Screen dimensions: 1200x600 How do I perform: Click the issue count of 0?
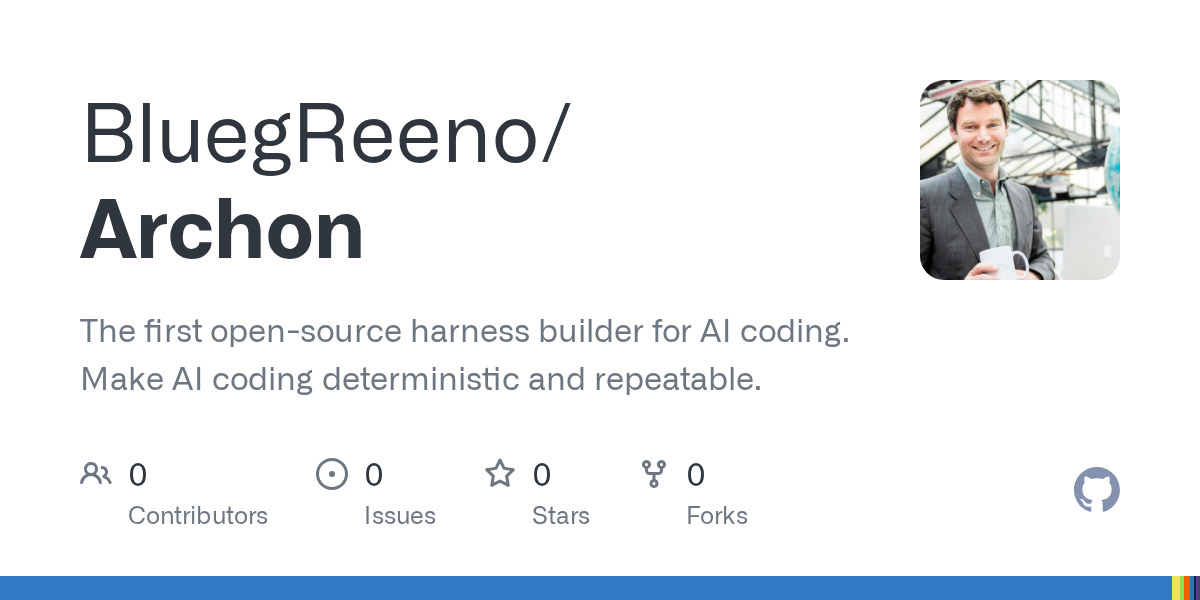(x=374, y=475)
